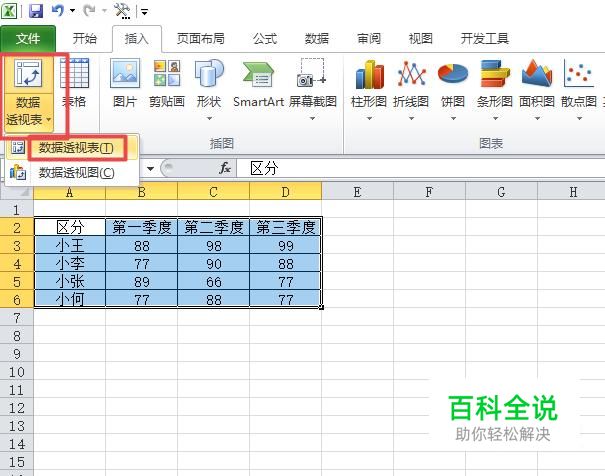Insert a Scatter chart (散点图)
605x476 pixels.
579,83
